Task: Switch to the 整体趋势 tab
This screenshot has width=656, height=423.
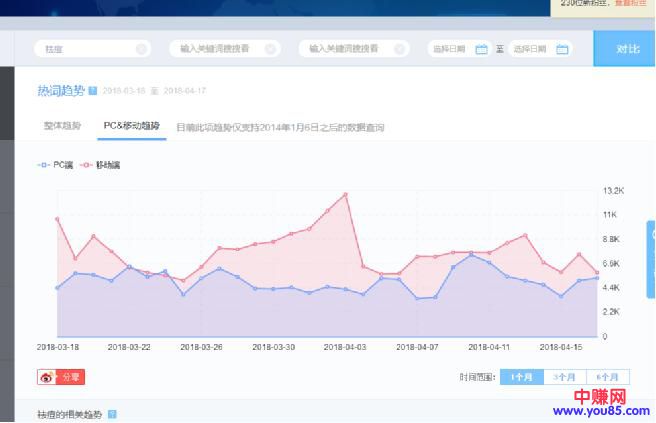Action: (62, 127)
